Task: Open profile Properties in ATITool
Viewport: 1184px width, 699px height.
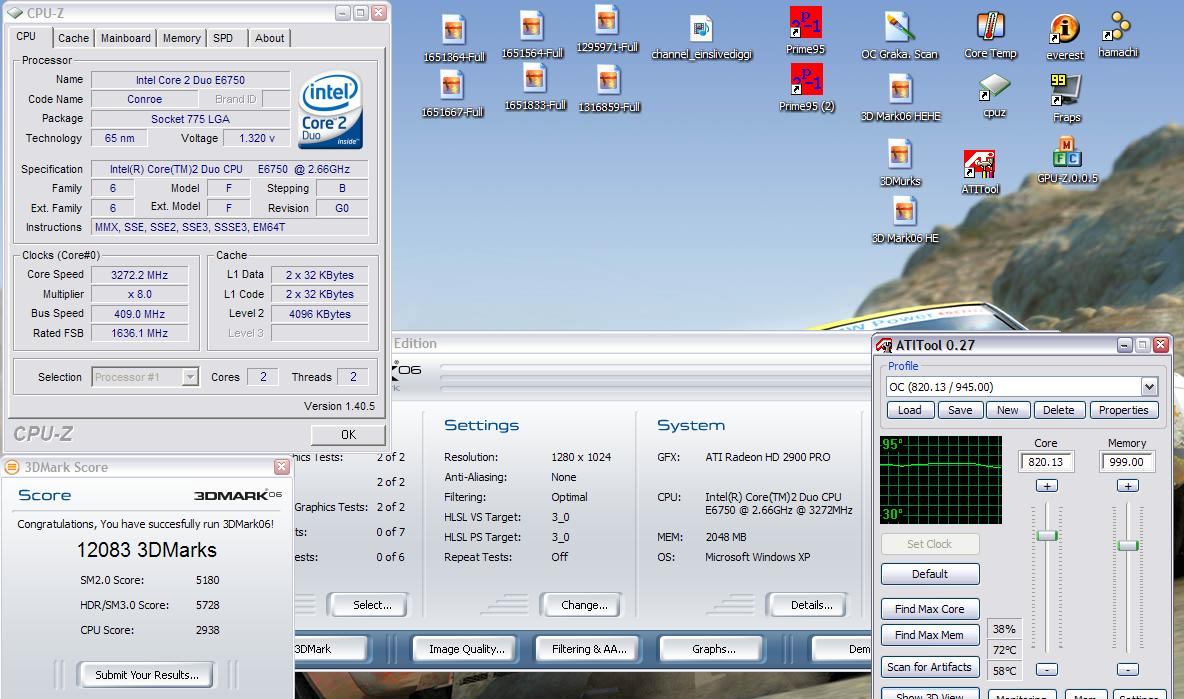Action: (x=1123, y=410)
